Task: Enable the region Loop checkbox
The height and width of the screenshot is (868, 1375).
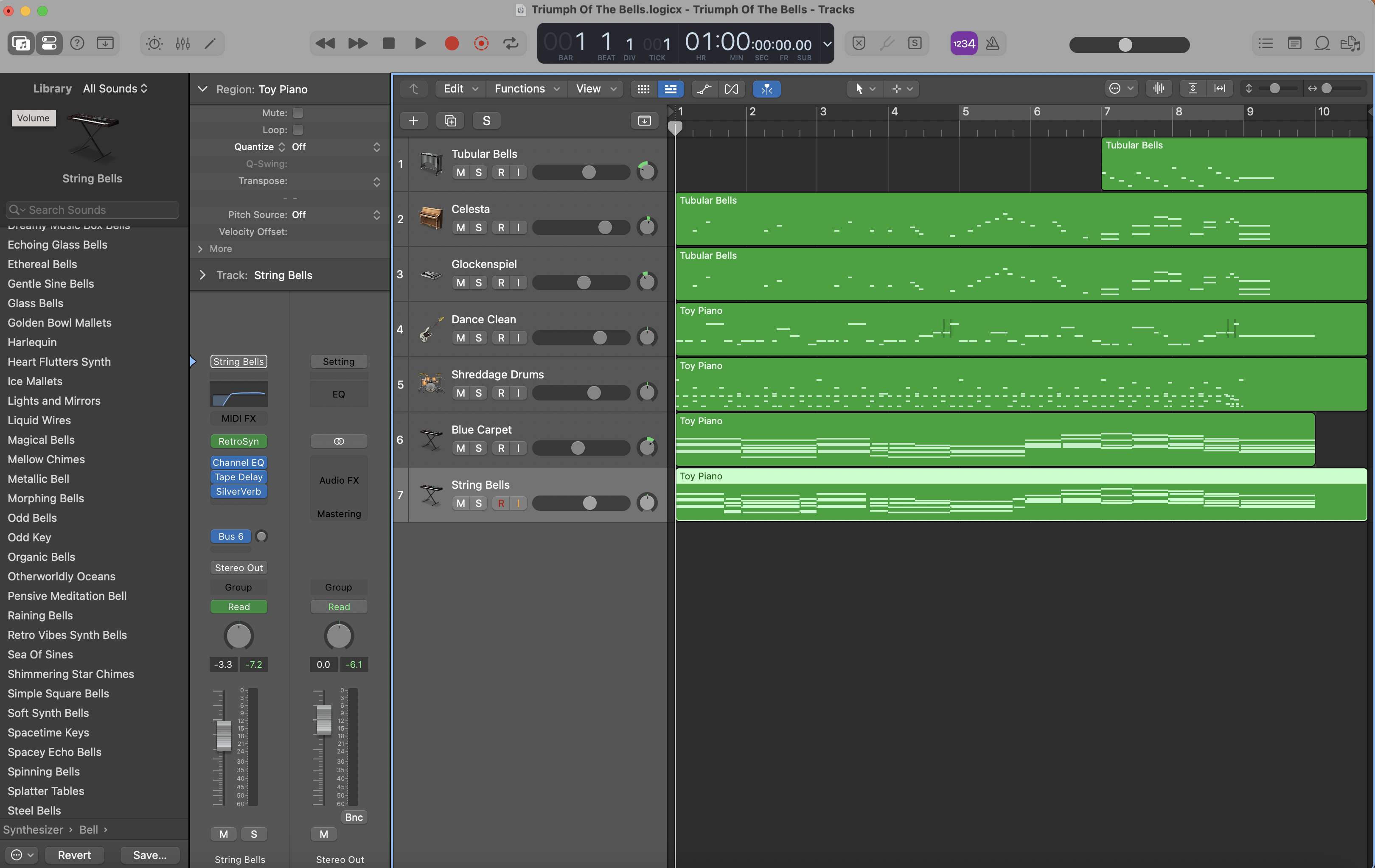Action: [x=298, y=129]
